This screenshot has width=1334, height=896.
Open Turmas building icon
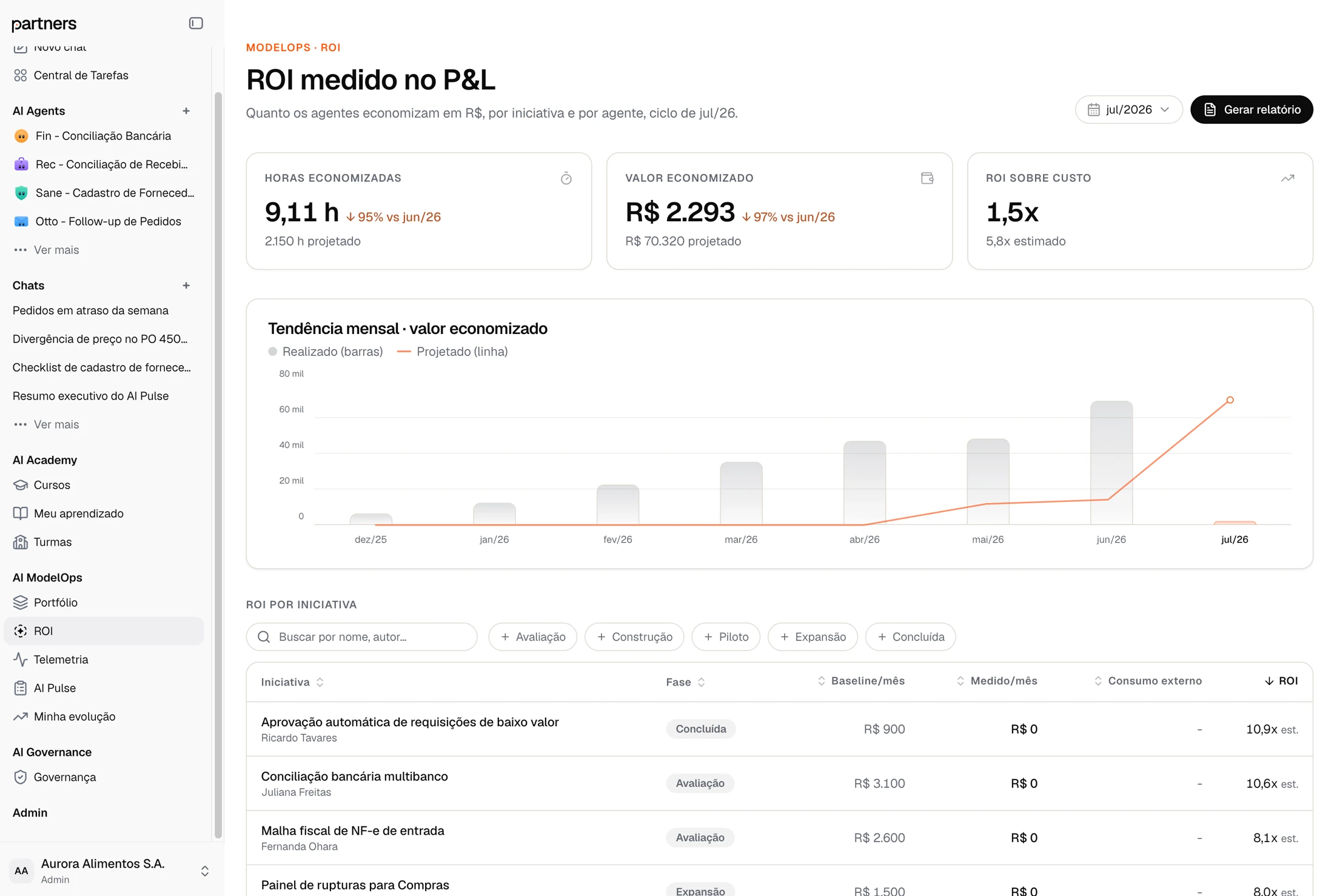[x=21, y=542]
